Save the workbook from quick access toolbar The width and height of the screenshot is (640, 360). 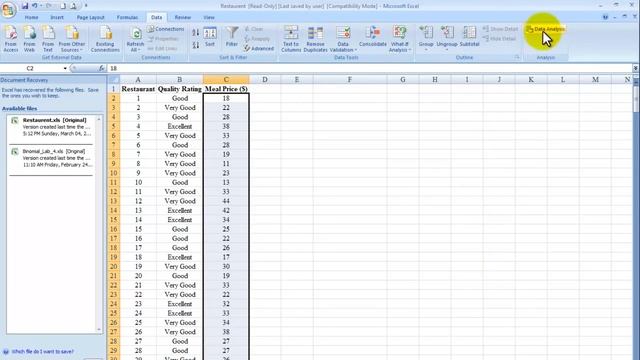coord(24,6)
